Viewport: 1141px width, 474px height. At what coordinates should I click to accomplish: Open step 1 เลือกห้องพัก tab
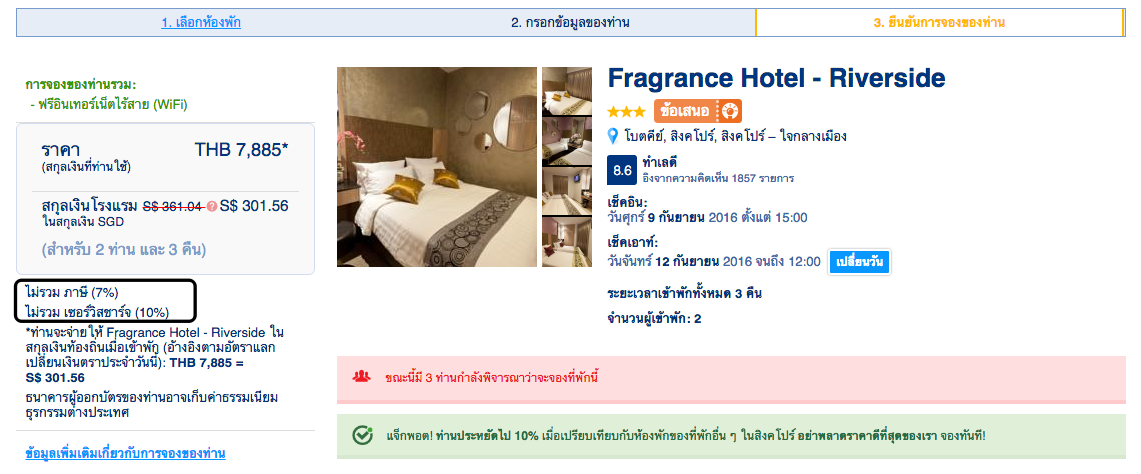click(201, 23)
